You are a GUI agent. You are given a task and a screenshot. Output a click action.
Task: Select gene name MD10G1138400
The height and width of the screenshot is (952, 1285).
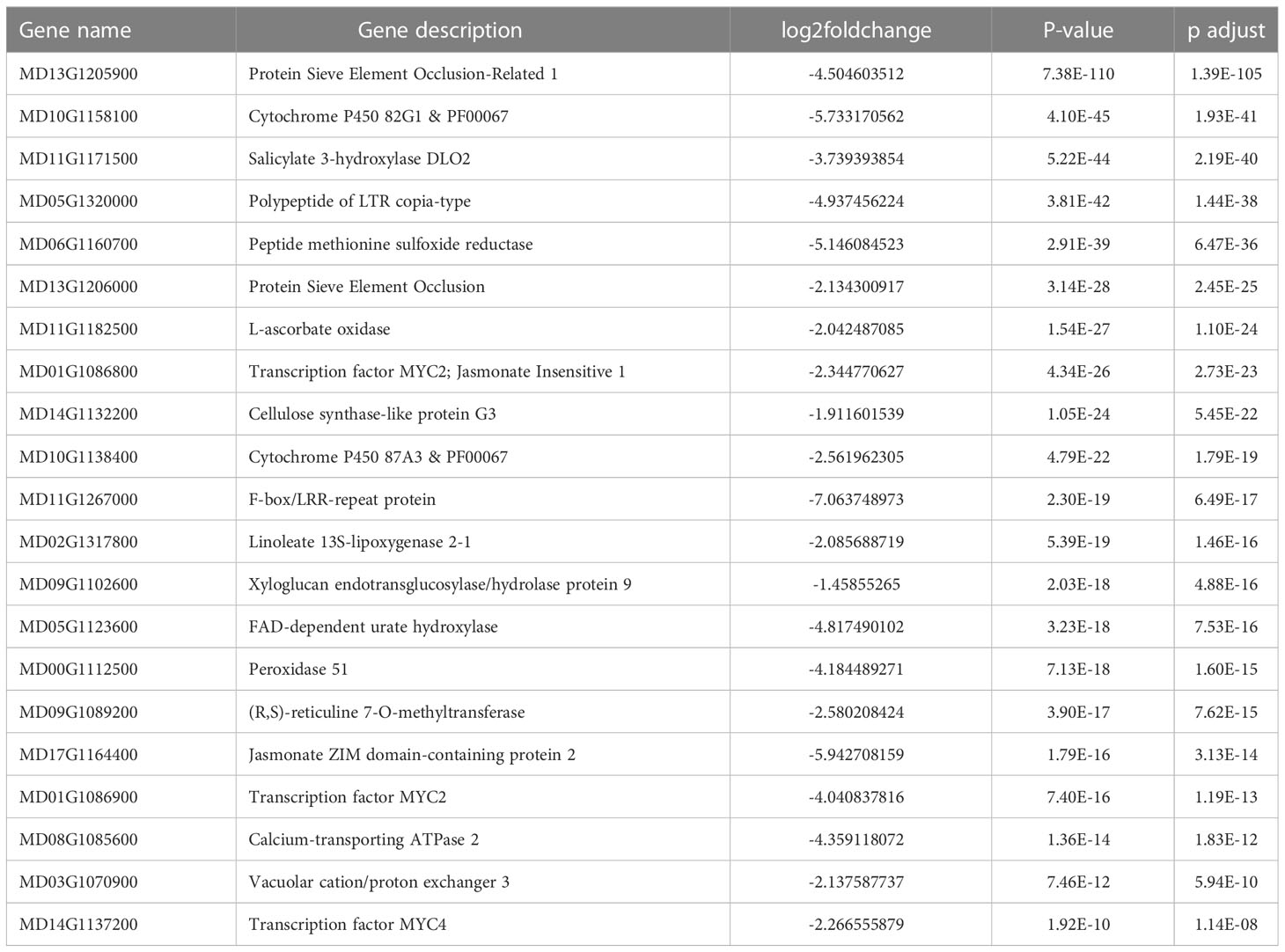click(x=78, y=457)
